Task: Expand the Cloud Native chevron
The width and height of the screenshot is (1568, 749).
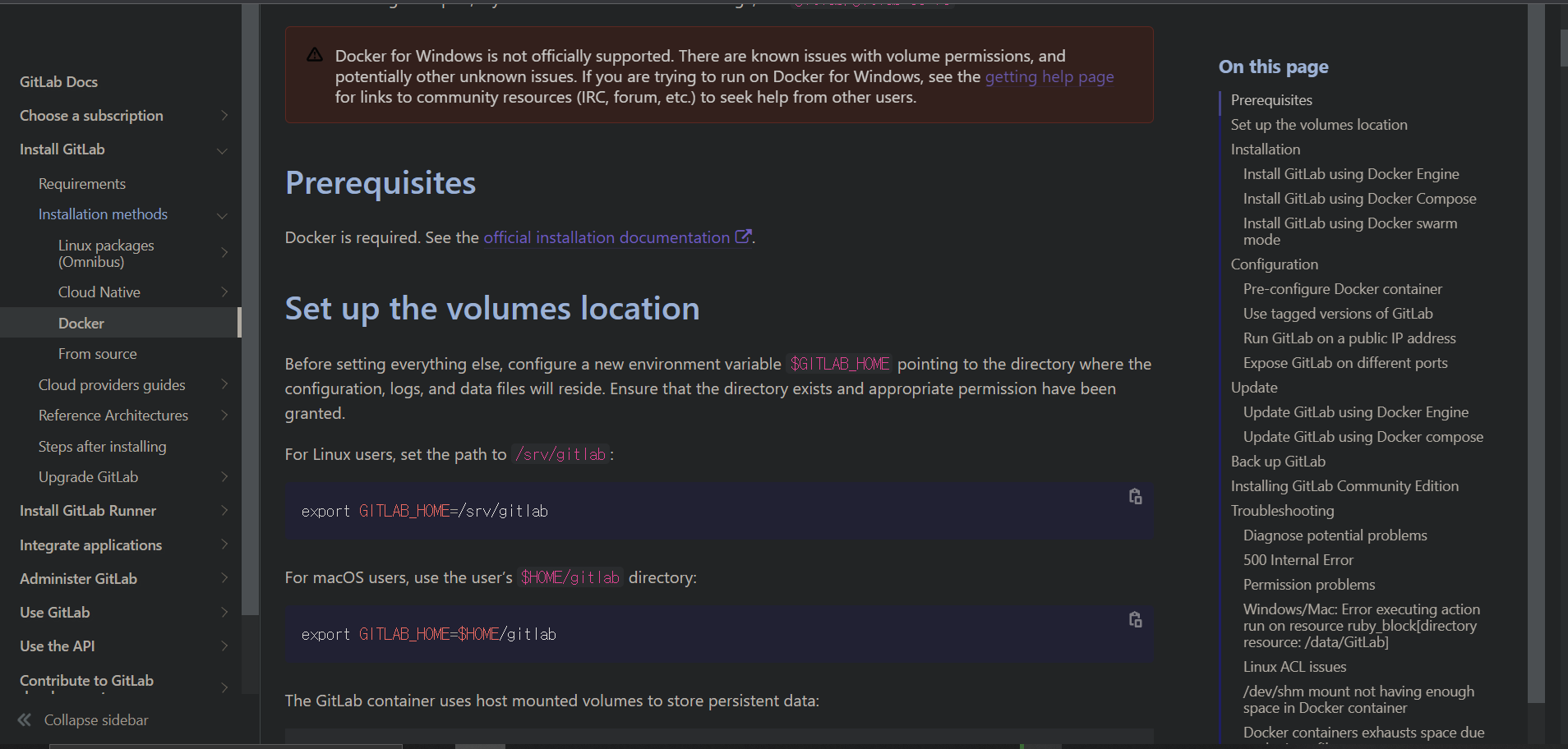Action: click(224, 292)
